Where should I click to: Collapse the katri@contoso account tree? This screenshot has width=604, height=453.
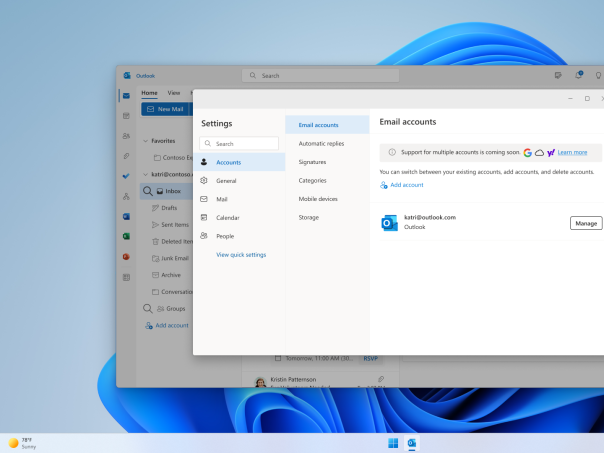point(146,174)
